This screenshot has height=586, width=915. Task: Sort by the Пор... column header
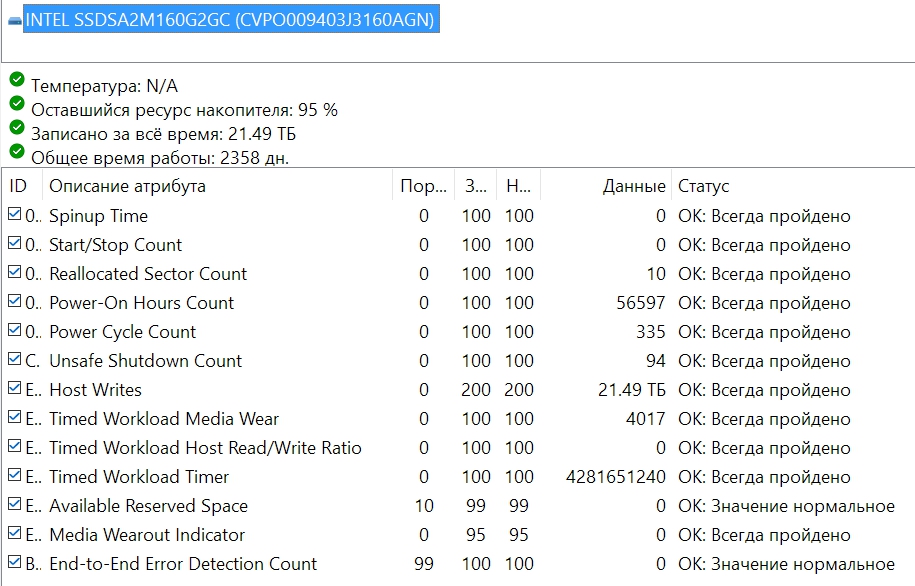tap(423, 186)
